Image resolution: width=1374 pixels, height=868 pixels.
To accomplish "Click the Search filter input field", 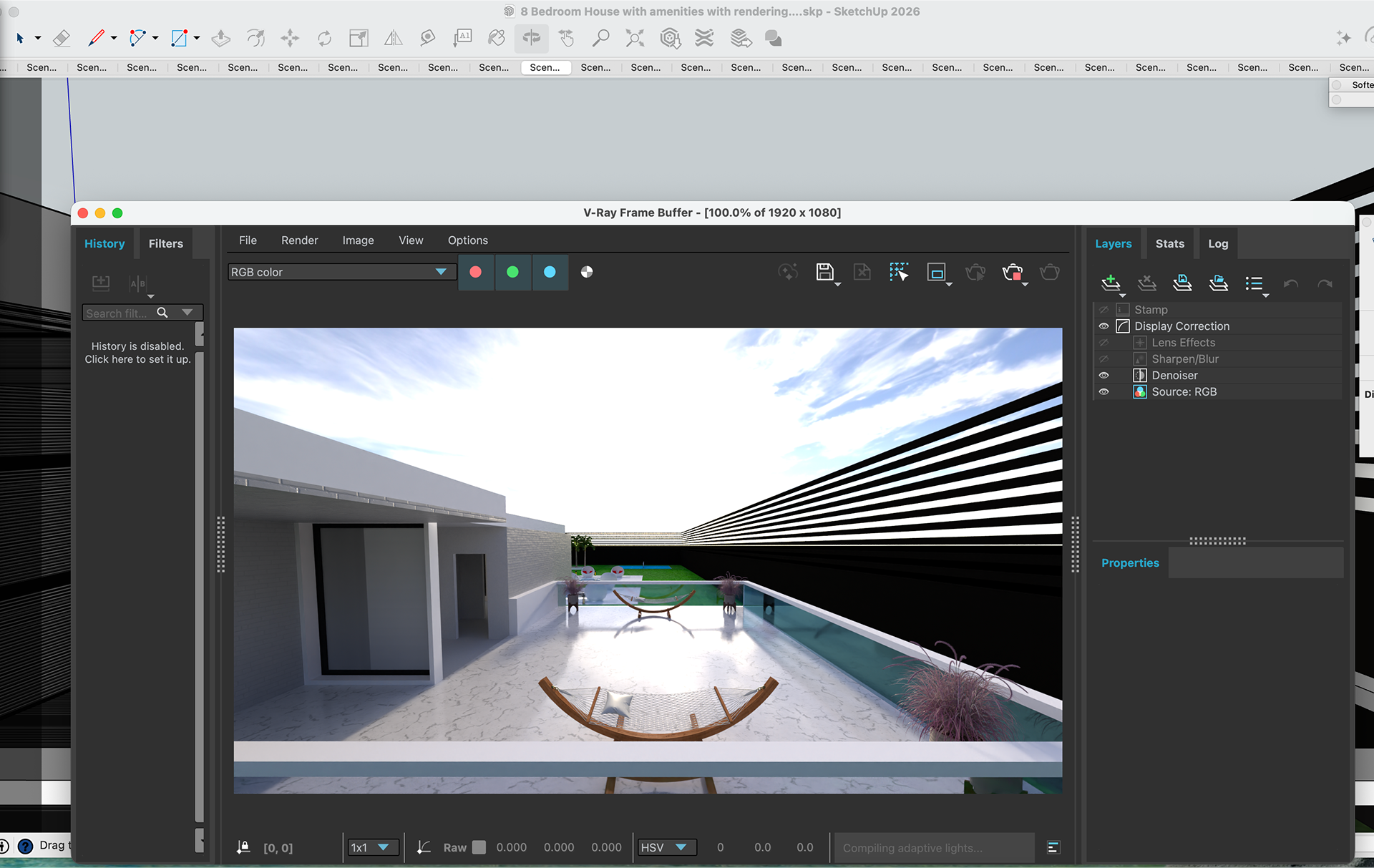I will click(118, 313).
